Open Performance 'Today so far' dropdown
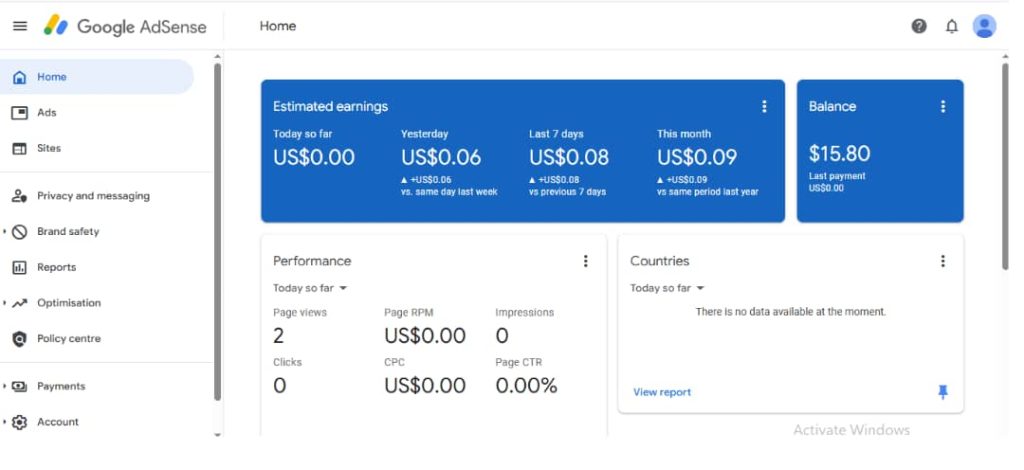The width and height of the screenshot is (1024, 470). [x=310, y=288]
